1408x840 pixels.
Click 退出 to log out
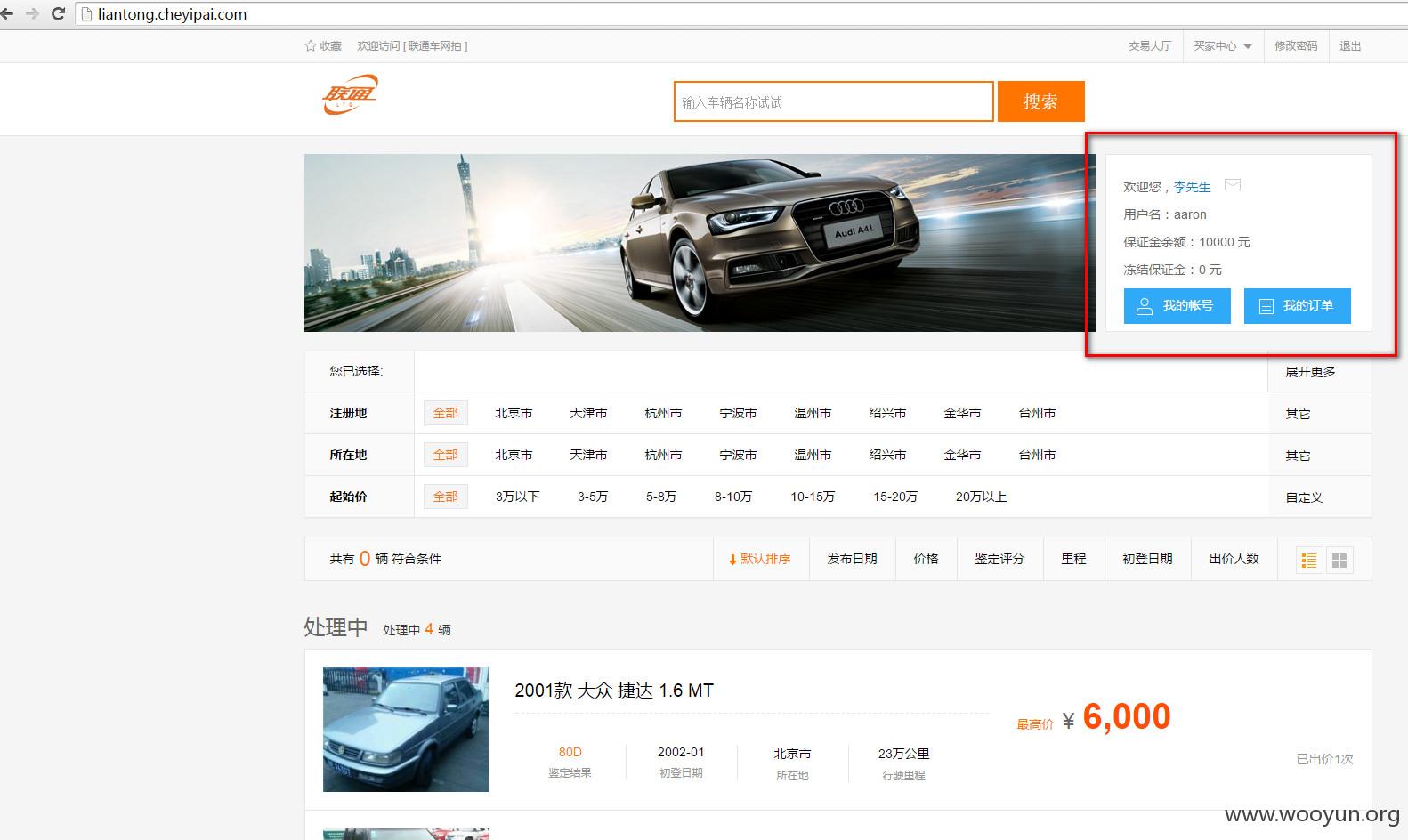click(1350, 45)
